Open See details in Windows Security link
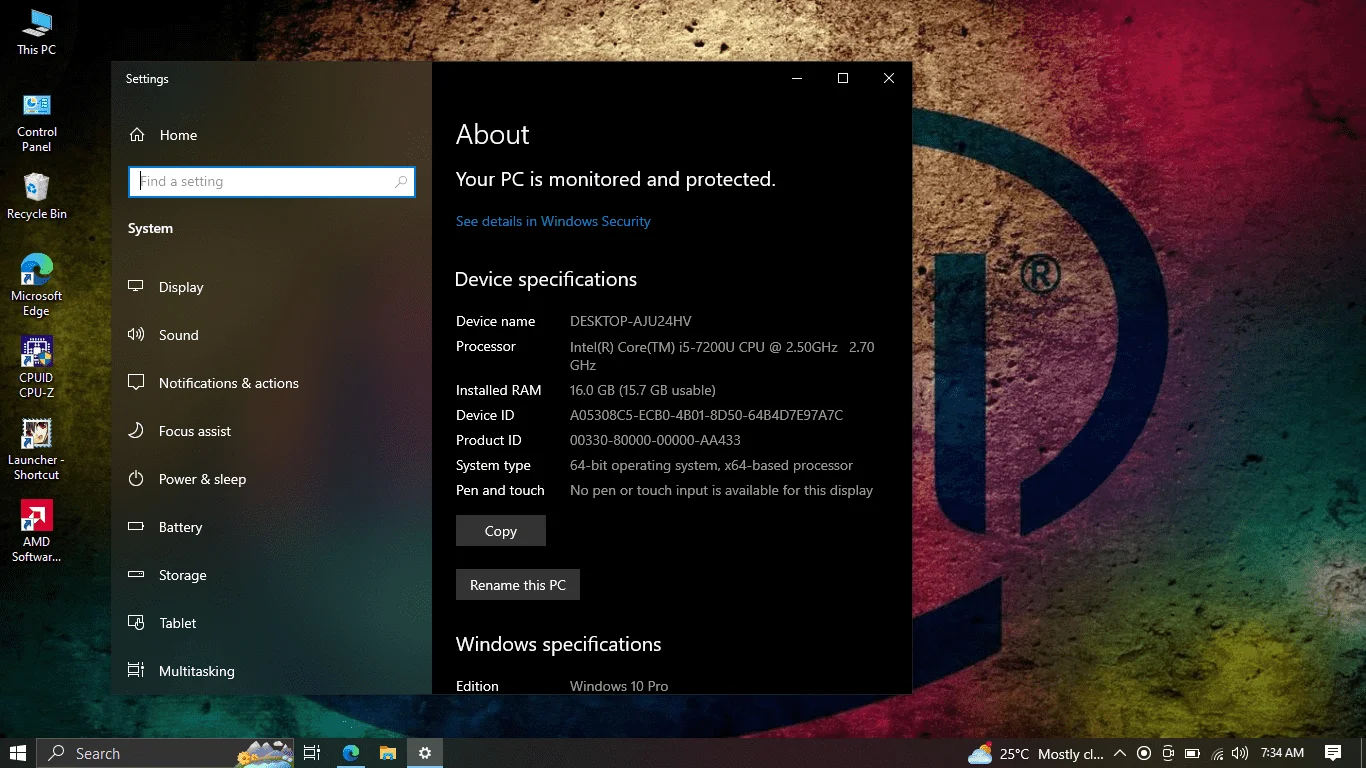 pyautogui.click(x=553, y=221)
